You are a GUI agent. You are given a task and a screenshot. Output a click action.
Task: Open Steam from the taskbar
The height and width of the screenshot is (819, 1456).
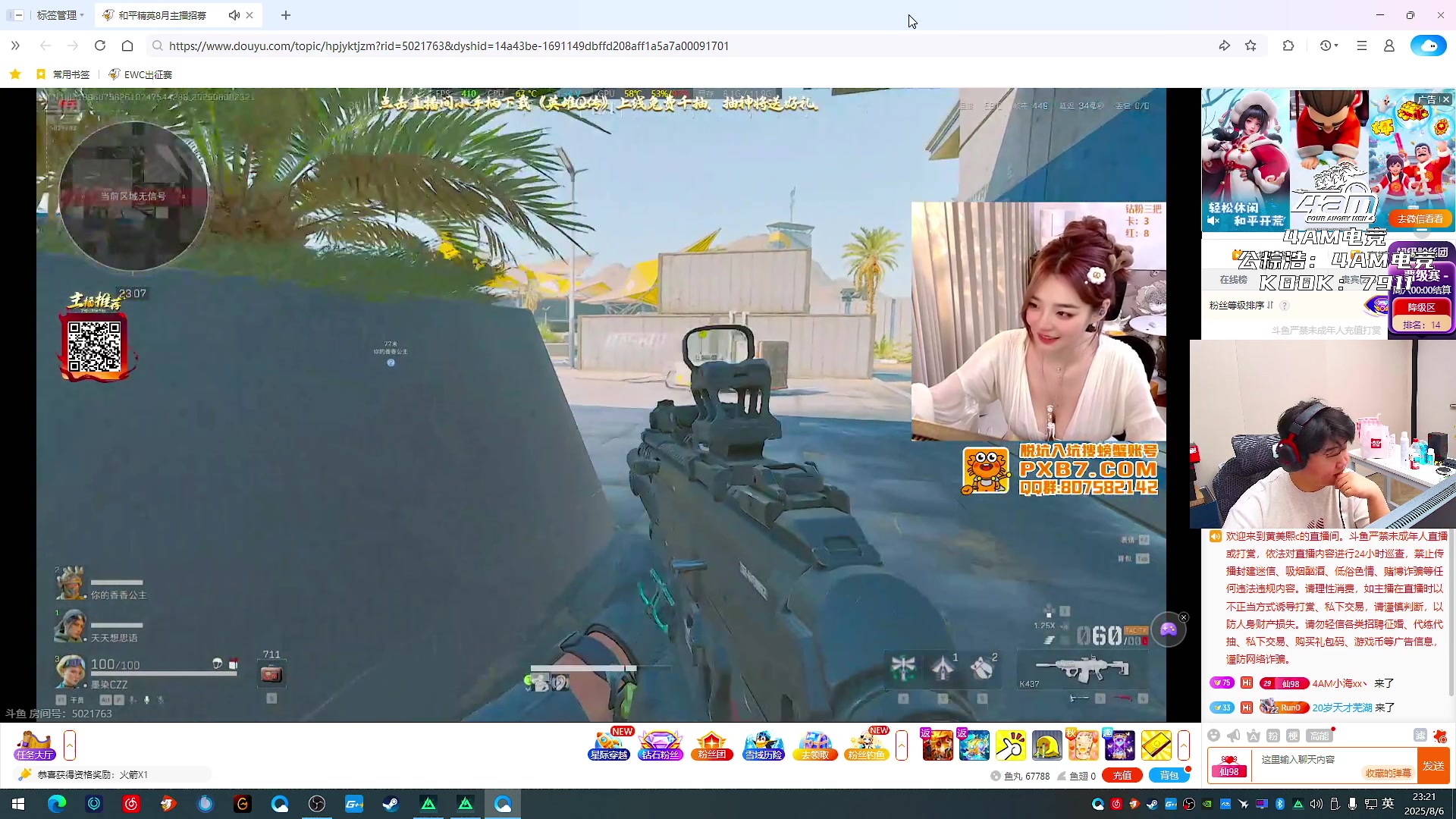point(391,804)
